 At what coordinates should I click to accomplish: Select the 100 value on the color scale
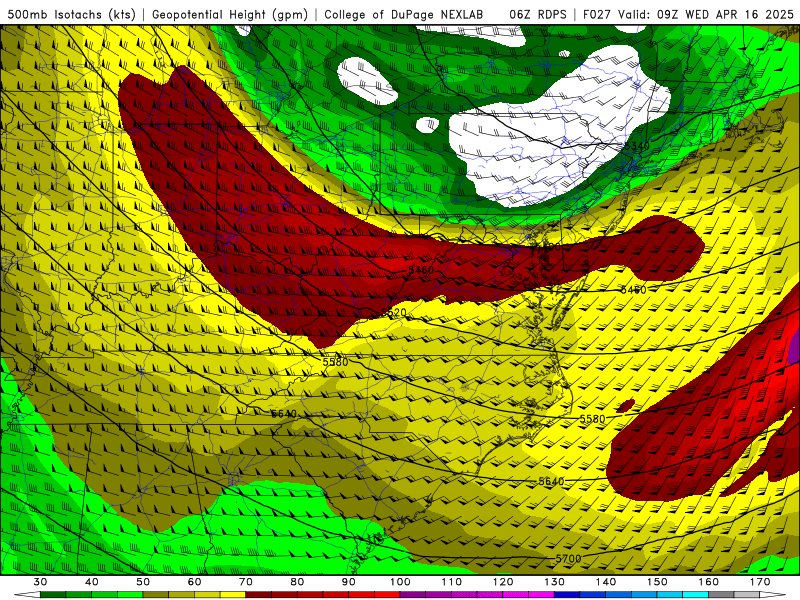[401, 582]
